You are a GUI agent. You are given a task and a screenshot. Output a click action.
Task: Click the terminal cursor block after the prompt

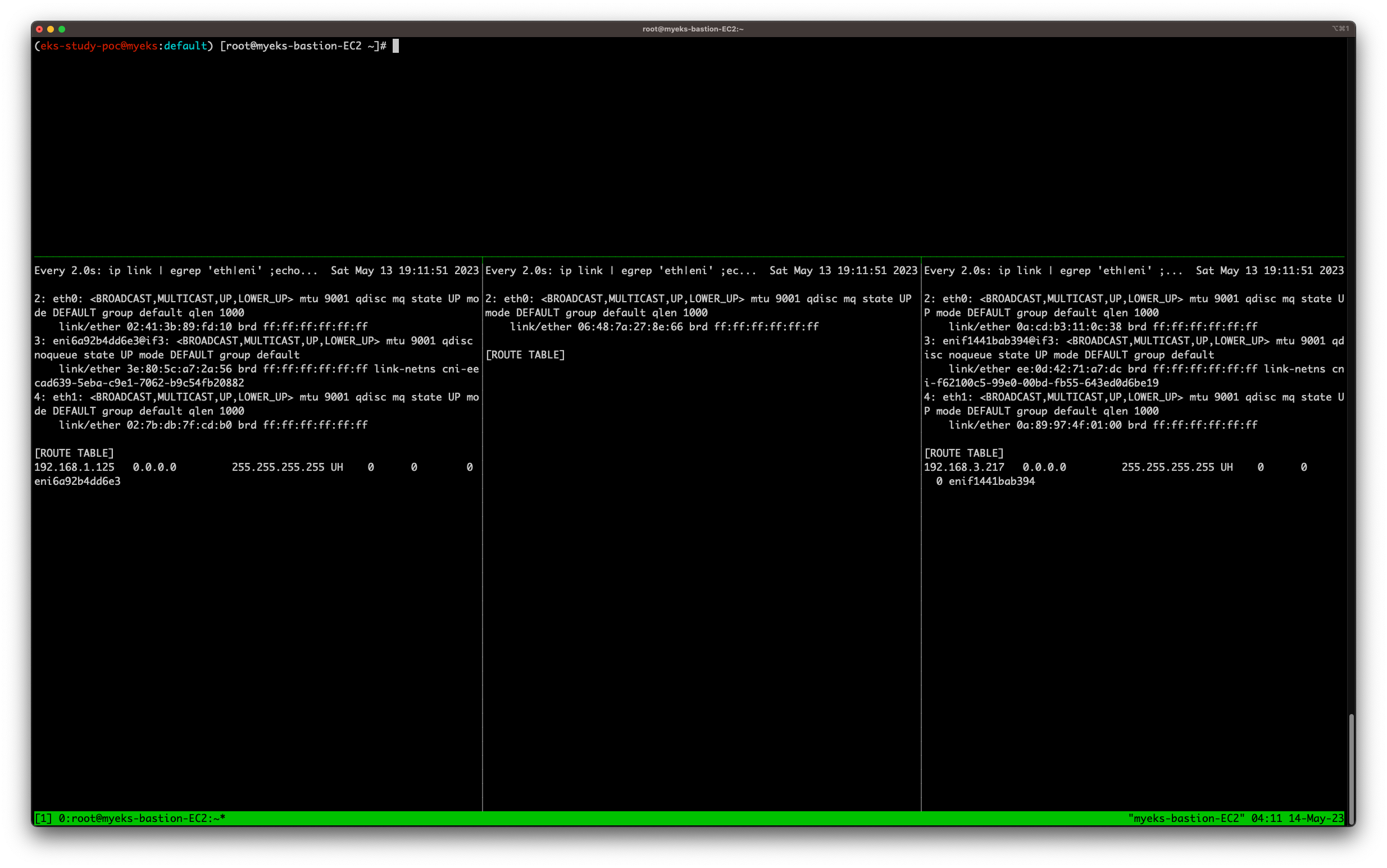[395, 46]
